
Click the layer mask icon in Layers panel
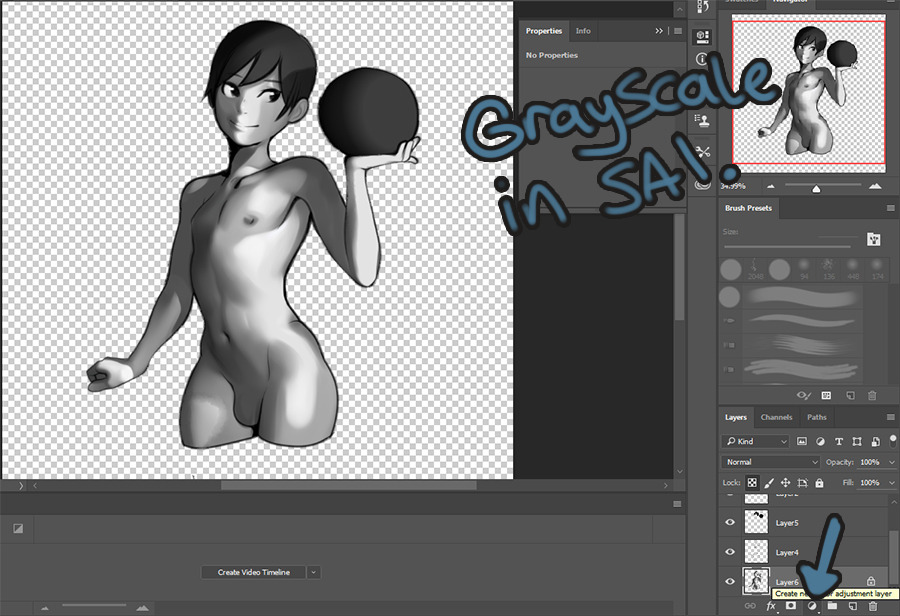click(x=791, y=606)
